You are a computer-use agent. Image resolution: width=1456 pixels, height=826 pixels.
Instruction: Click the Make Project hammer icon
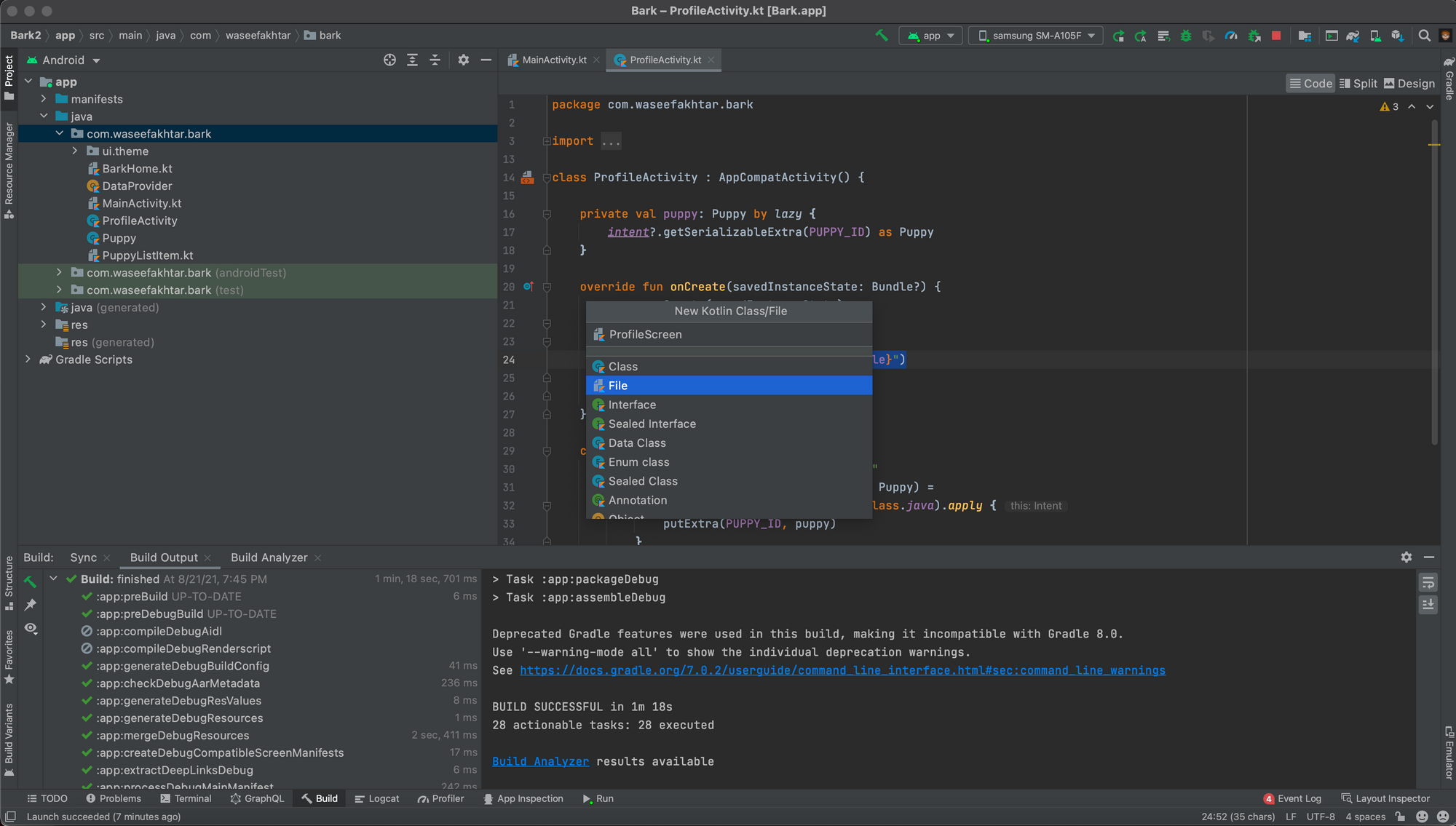882,35
